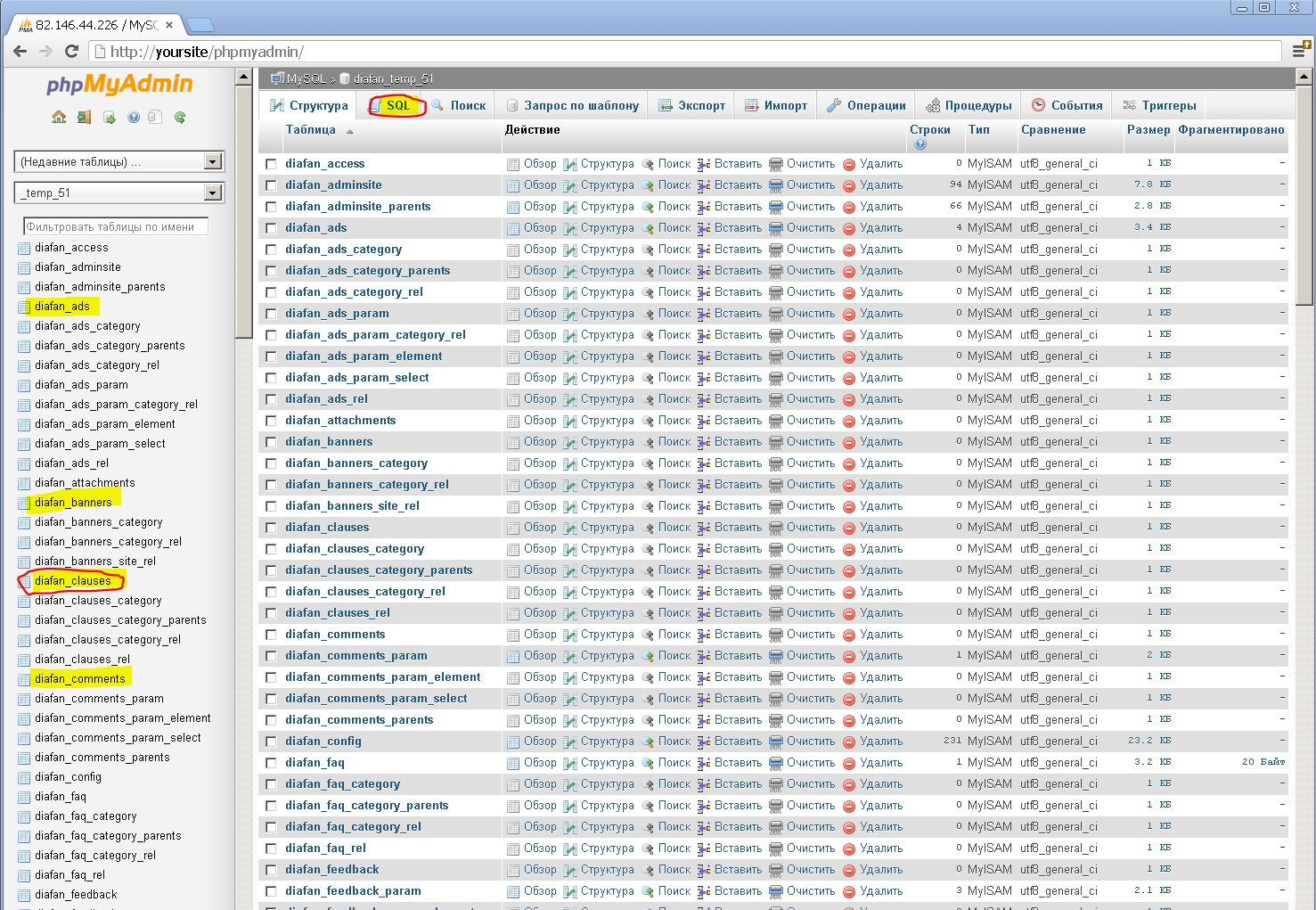Tick checkbox for diafan_ads_rel table
This screenshot has width=1316, height=910.
[x=271, y=399]
